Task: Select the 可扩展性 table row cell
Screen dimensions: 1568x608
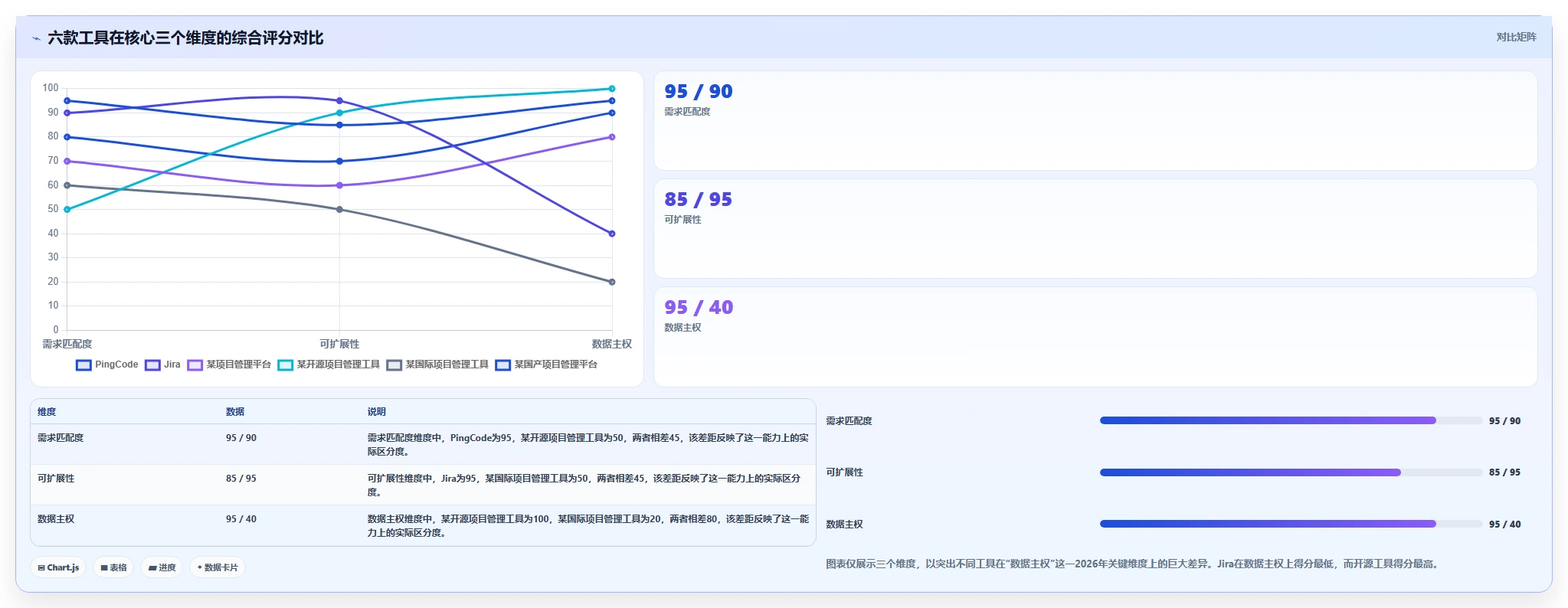Action: click(56, 479)
